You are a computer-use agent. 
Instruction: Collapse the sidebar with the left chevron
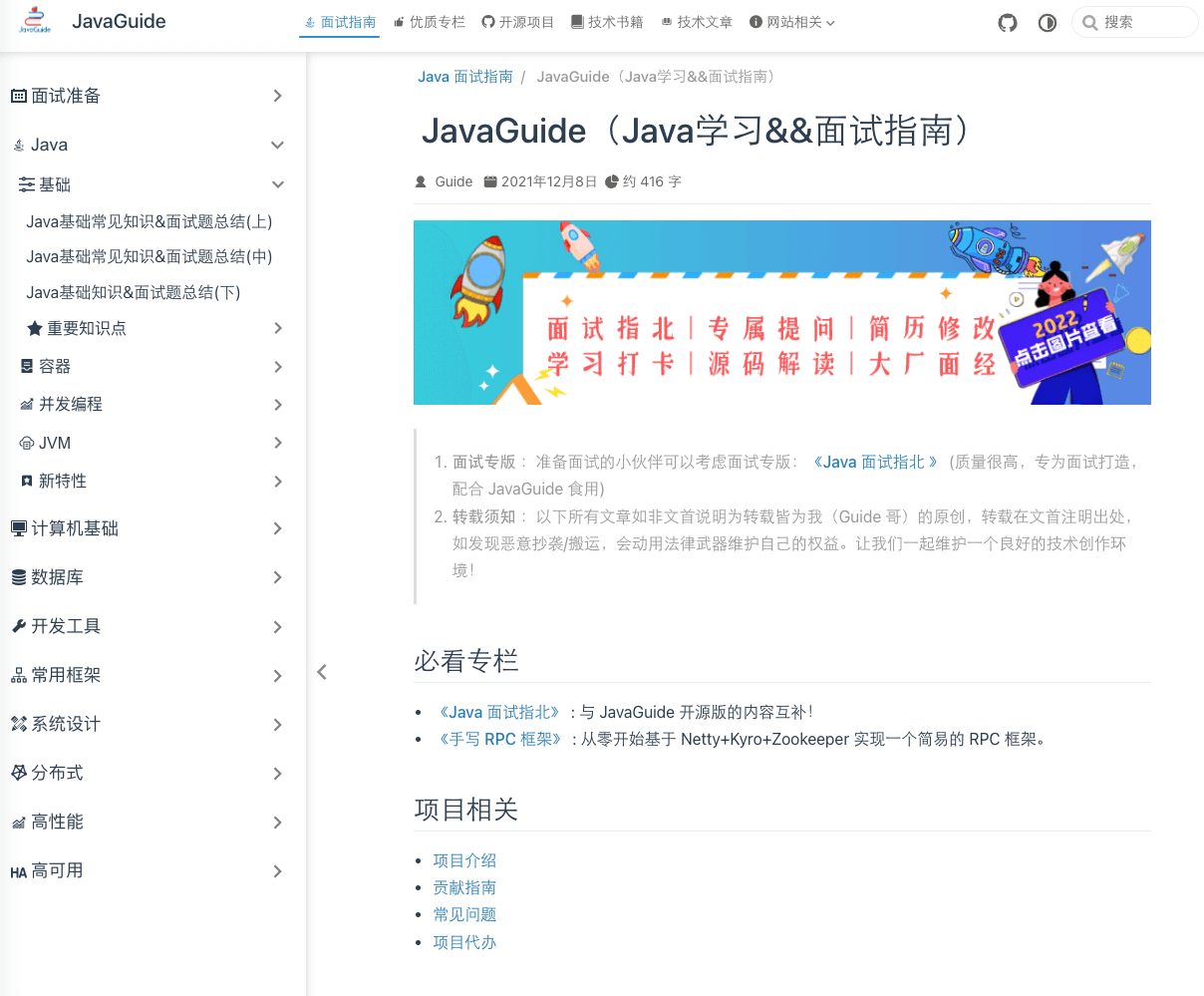point(321,672)
